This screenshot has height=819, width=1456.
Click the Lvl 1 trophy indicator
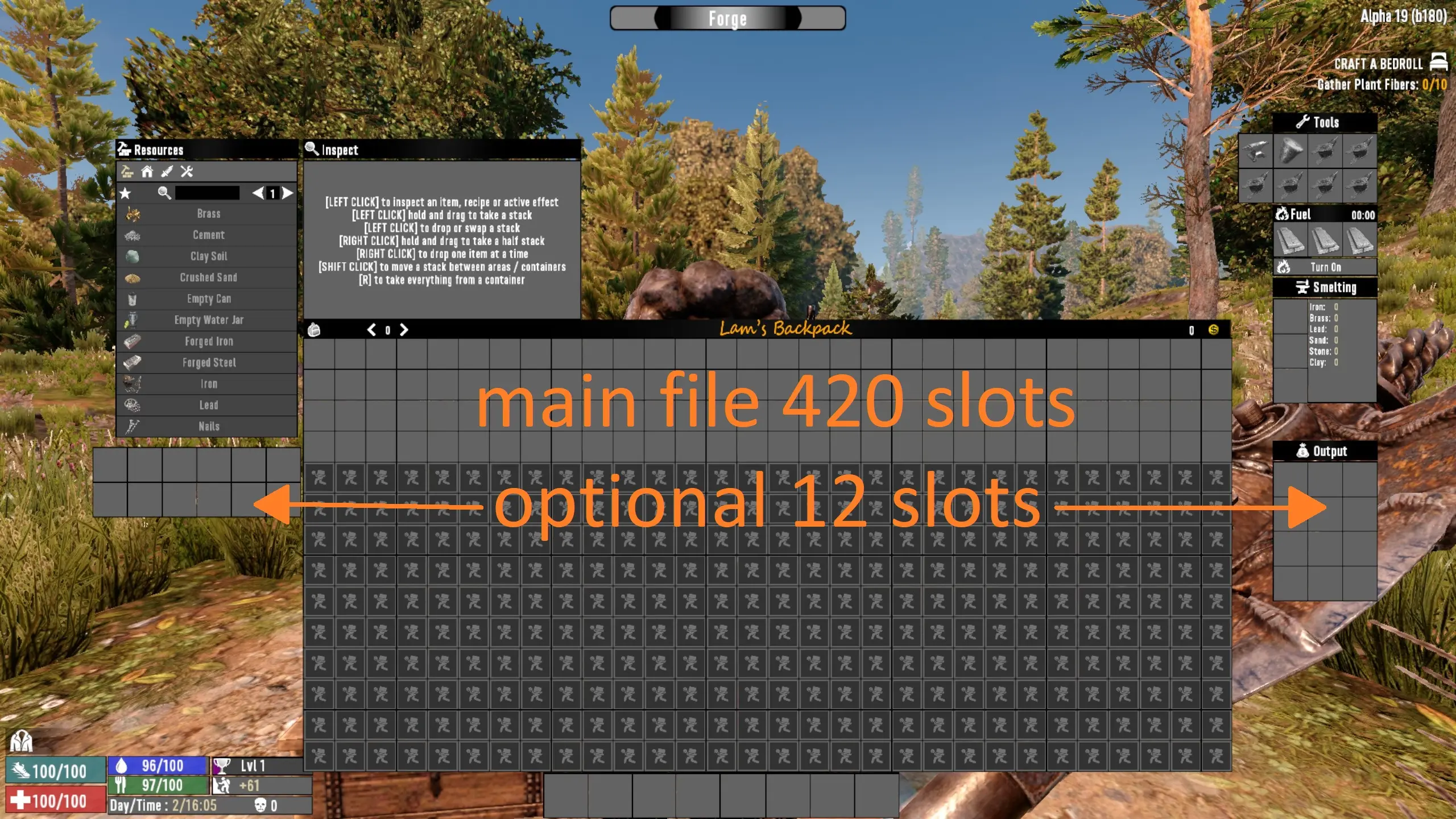260,766
